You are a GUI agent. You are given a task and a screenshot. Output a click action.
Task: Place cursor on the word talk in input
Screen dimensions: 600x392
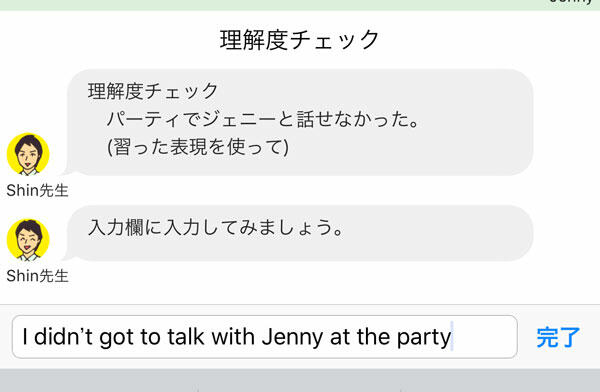point(186,336)
